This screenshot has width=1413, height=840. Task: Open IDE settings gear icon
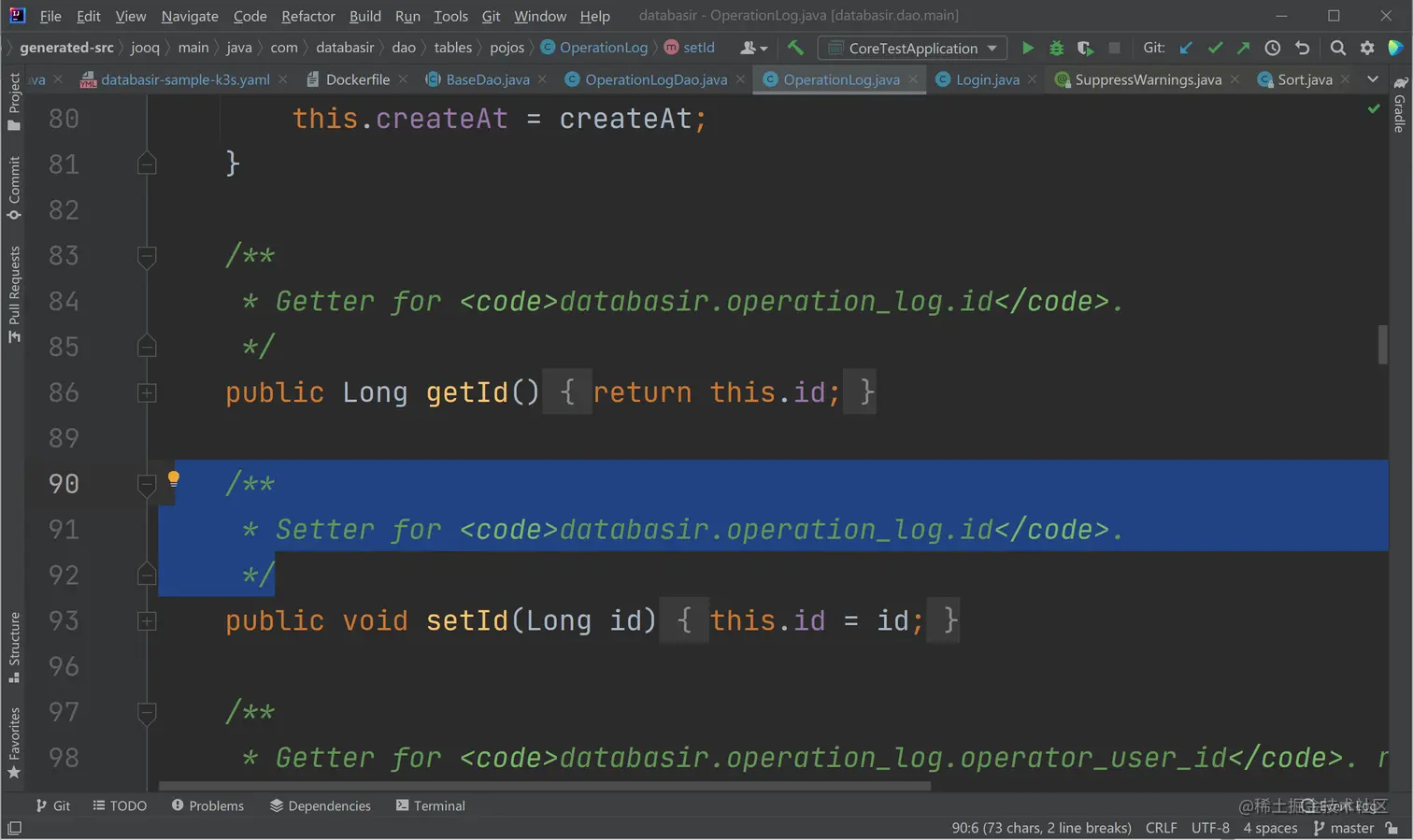[1367, 48]
